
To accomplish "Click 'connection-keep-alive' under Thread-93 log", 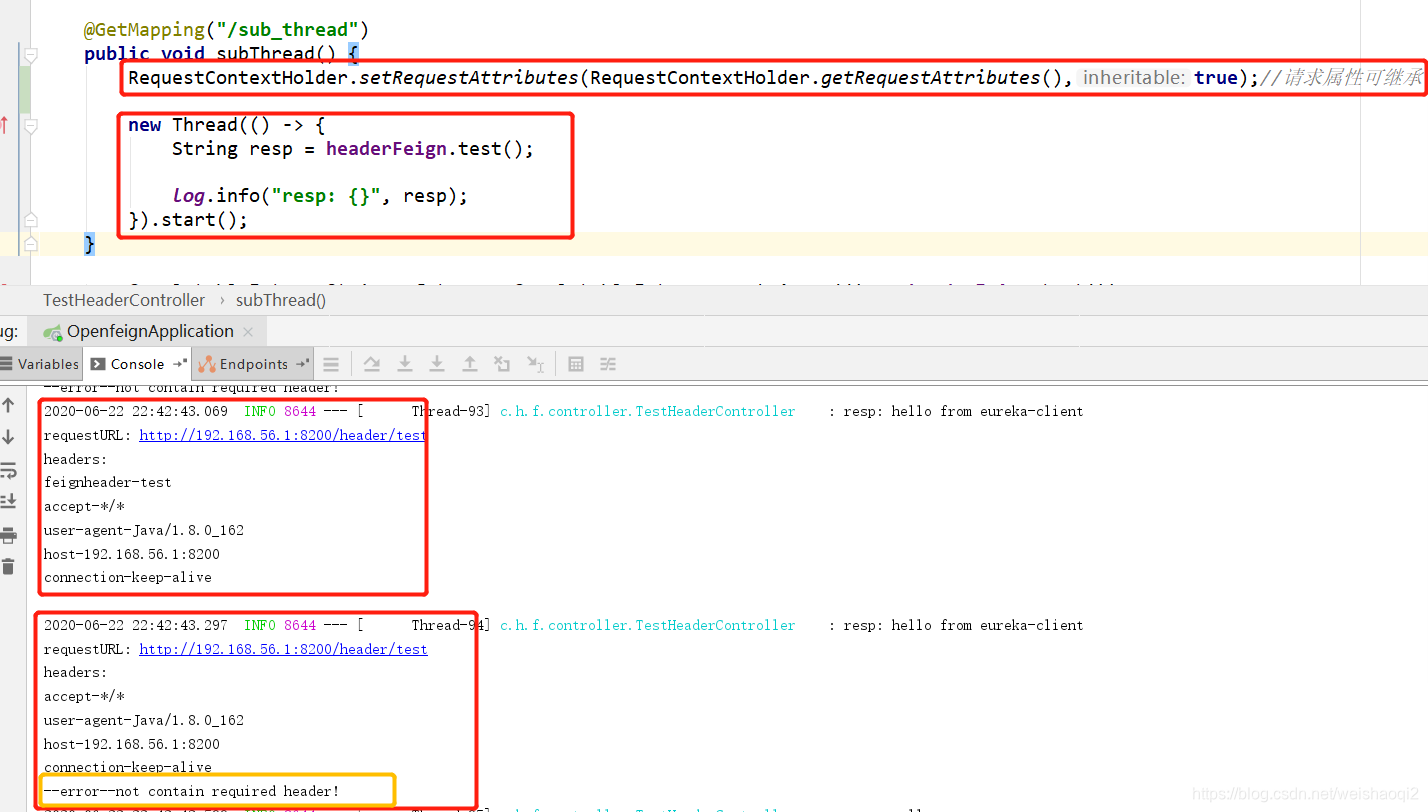I will click(x=128, y=577).
